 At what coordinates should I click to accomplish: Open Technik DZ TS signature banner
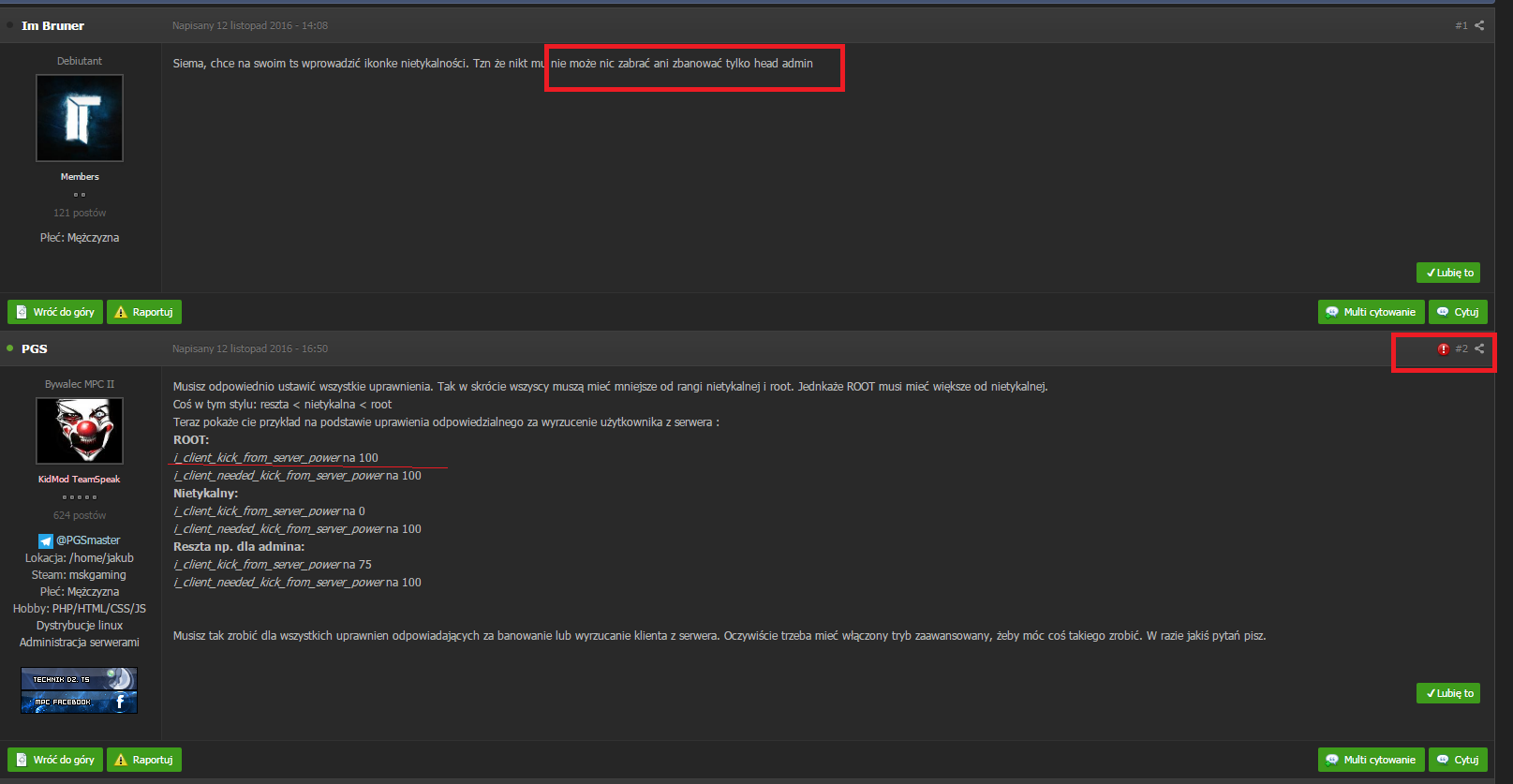tap(80, 679)
